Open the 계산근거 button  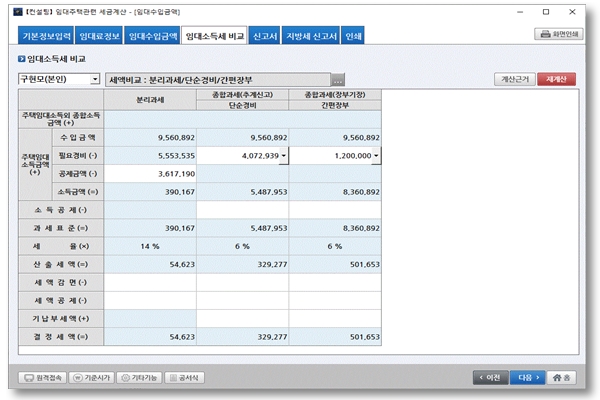(515, 79)
